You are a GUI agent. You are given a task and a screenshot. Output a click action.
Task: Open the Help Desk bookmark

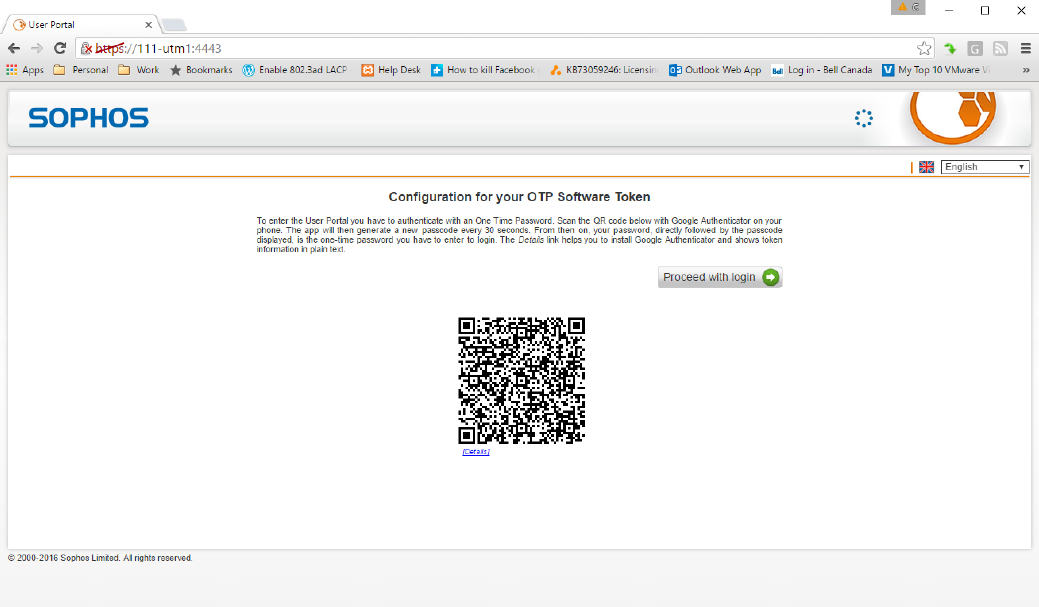click(391, 70)
